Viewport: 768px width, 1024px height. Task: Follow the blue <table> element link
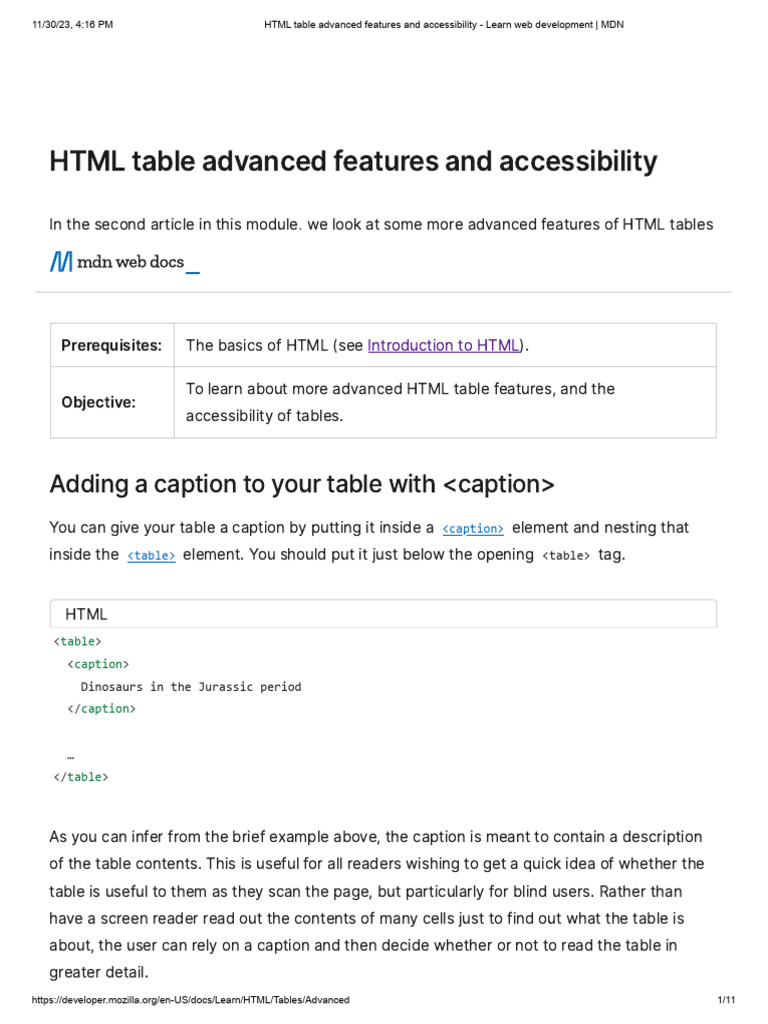coord(151,556)
